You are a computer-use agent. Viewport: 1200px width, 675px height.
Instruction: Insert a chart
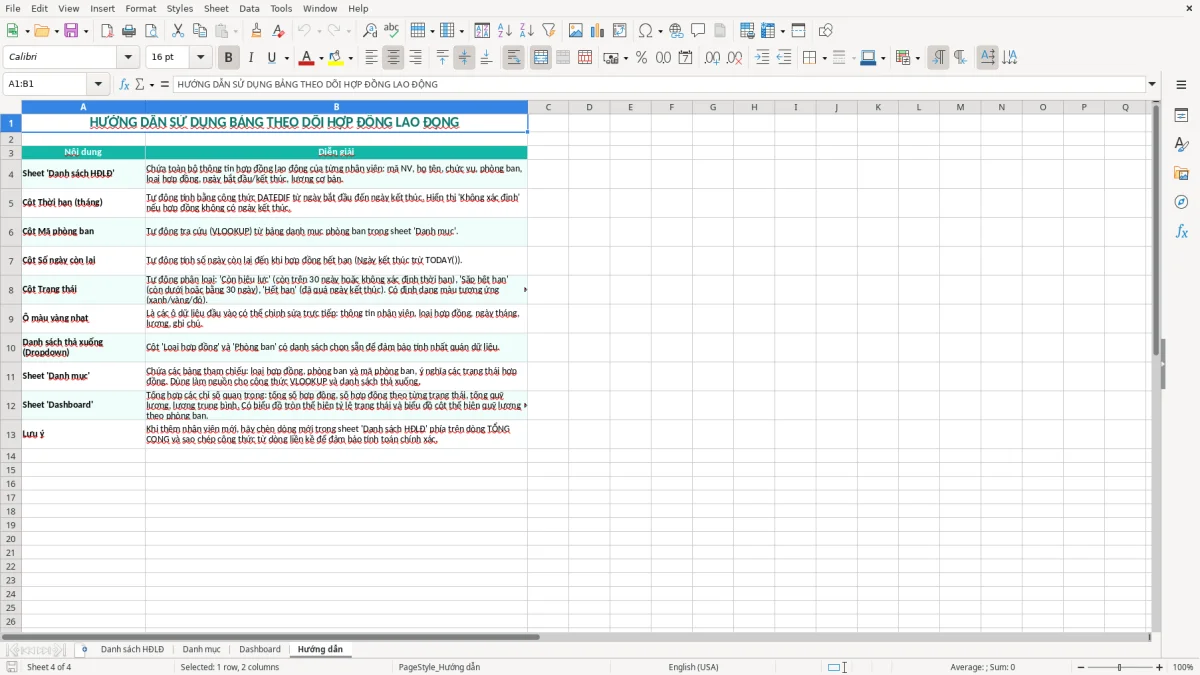(597, 31)
